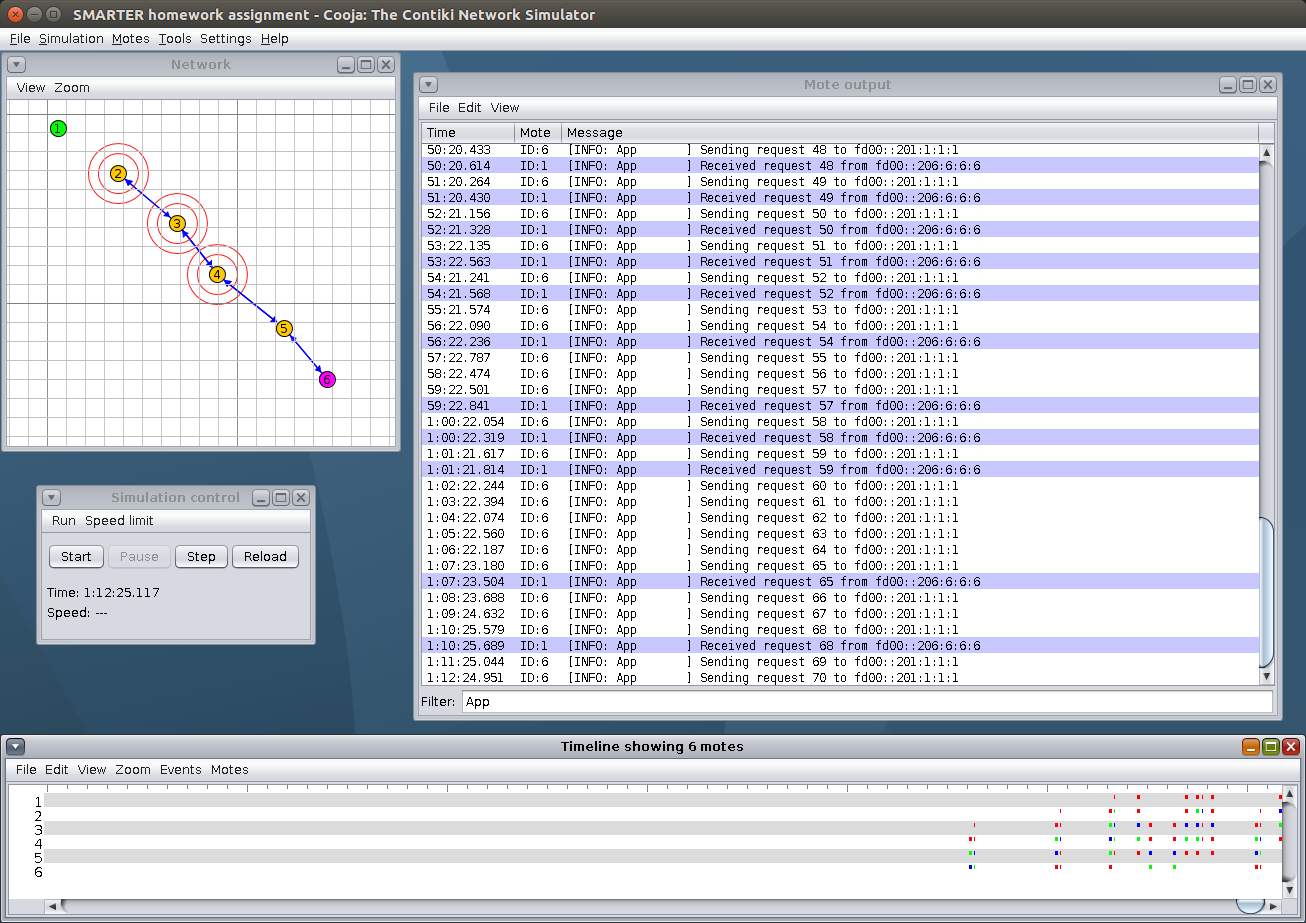The height and width of the screenshot is (923, 1306).
Task: Click mote 6 row label in Timeline
Action: (x=38, y=872)
